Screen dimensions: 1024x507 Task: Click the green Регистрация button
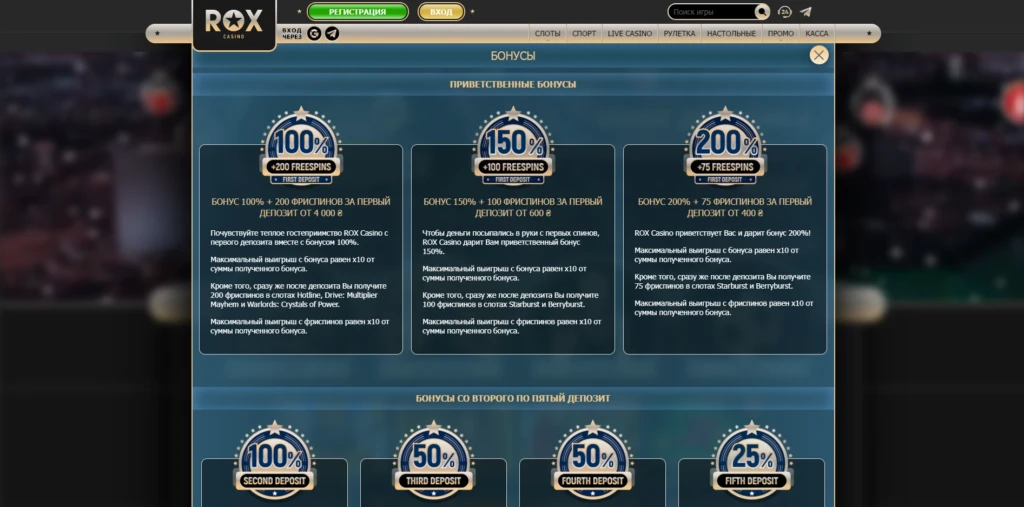[x=357, y=12]
